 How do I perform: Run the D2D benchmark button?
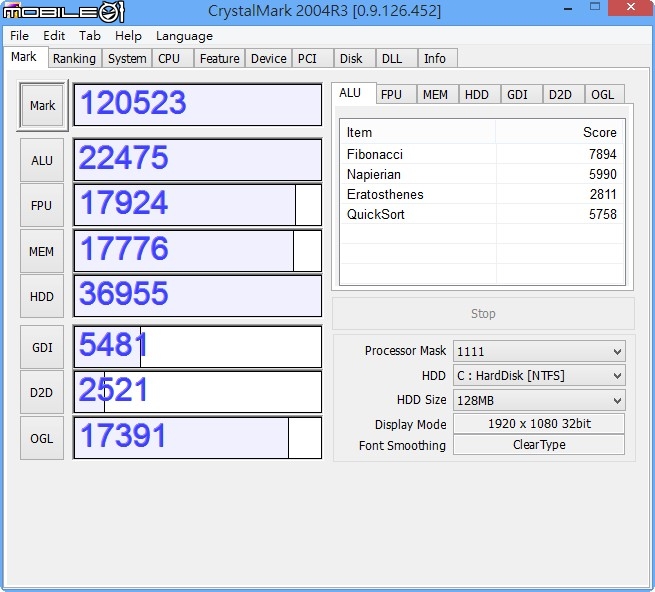[x=42, y=393]
